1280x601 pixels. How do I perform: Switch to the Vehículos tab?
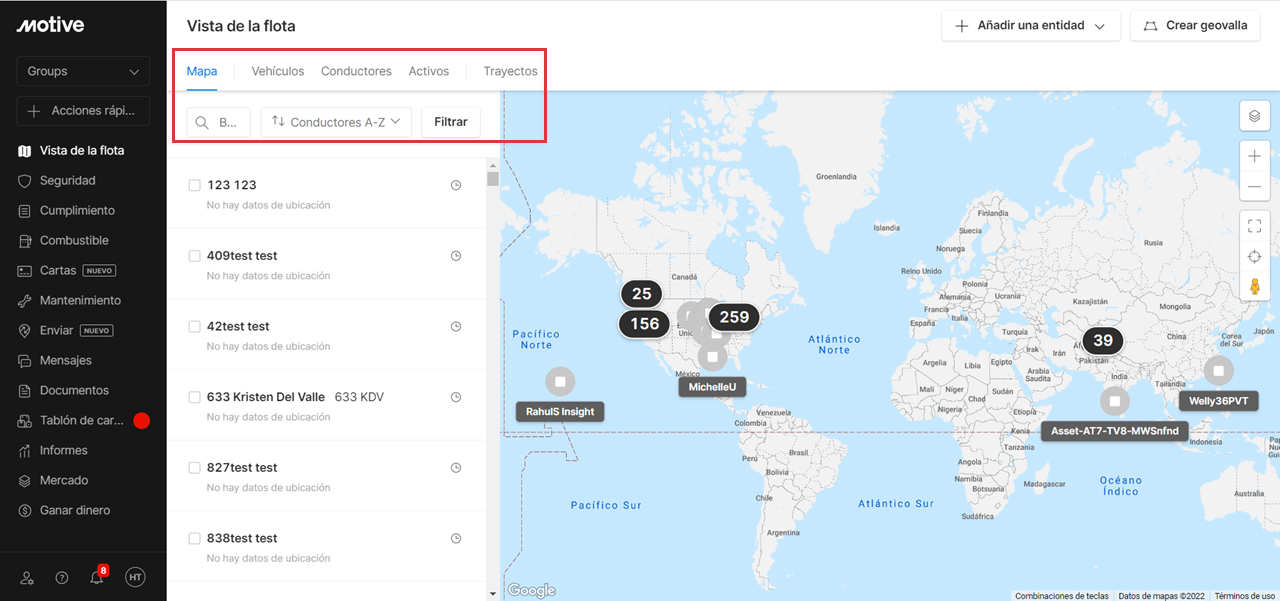[x=278, y=71]
